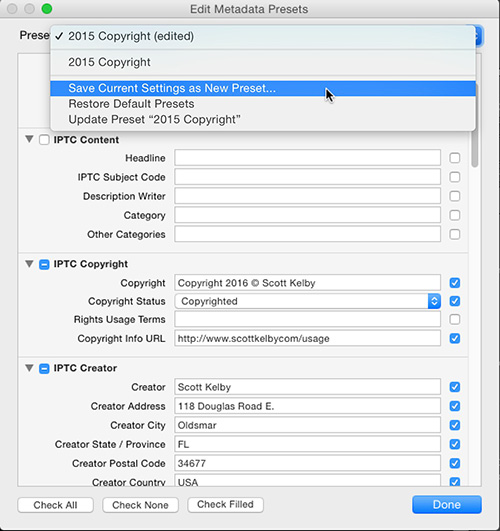
Task: Open the Copyright Status dropdown arrows
Action: click(434, 301)
